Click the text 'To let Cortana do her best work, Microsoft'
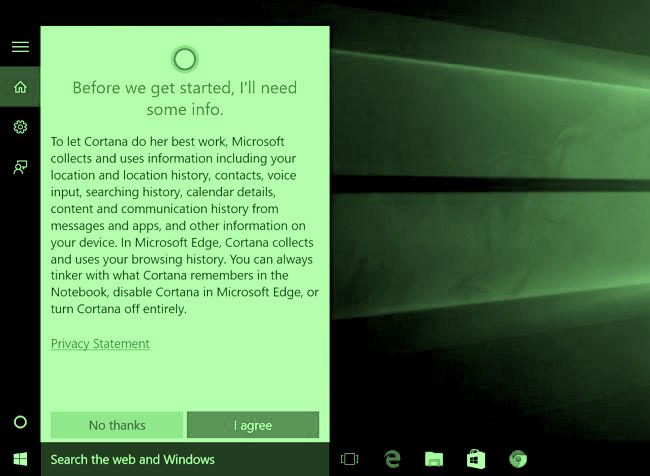 click(167, 142)
